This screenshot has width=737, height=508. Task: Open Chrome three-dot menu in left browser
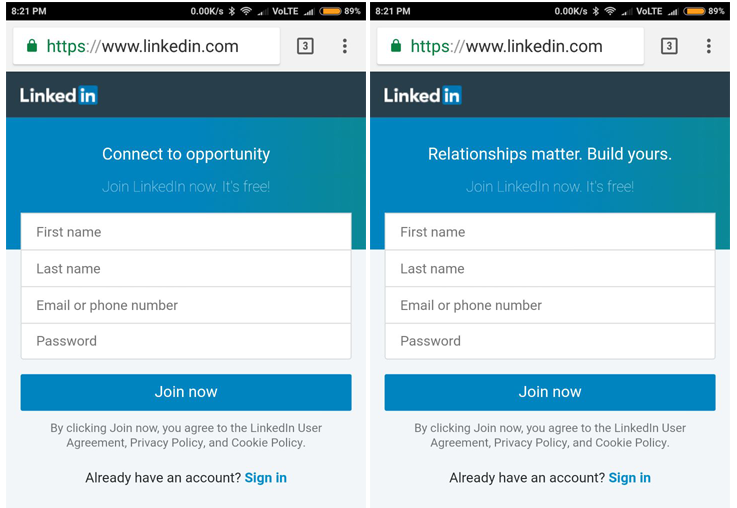coord(345,46)
